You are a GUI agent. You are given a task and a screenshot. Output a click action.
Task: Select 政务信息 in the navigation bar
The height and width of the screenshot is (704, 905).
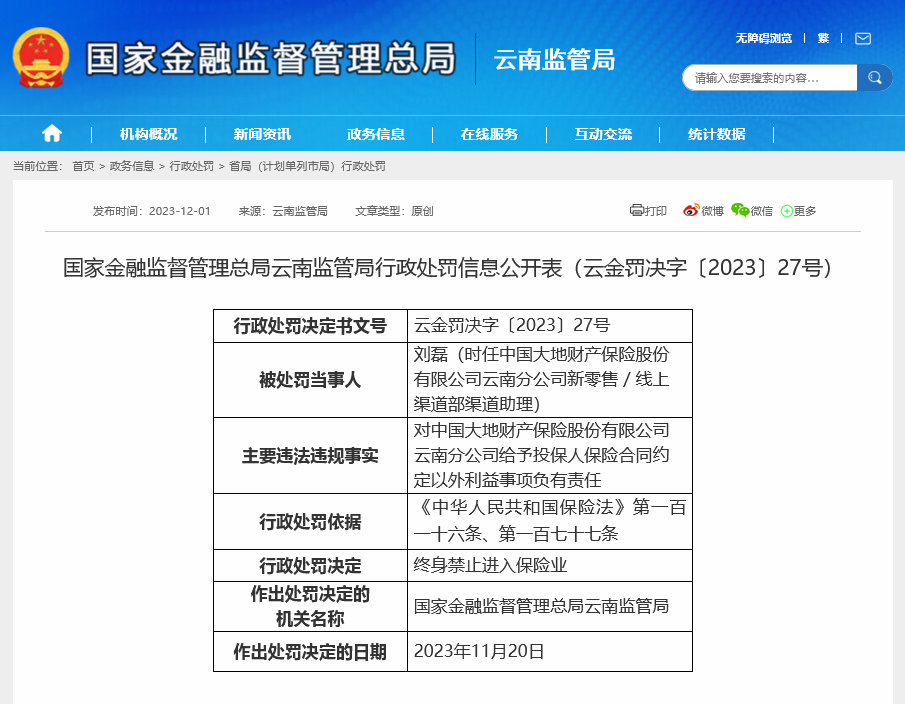(376, 134)
